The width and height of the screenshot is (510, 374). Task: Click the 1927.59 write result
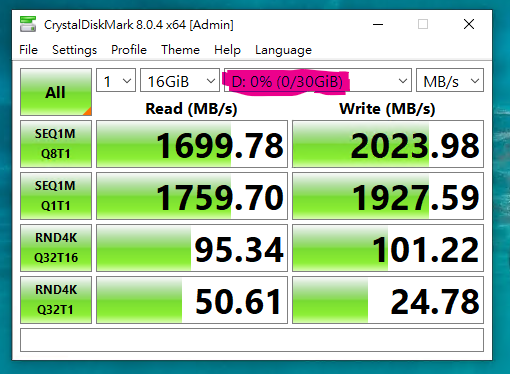388,196
